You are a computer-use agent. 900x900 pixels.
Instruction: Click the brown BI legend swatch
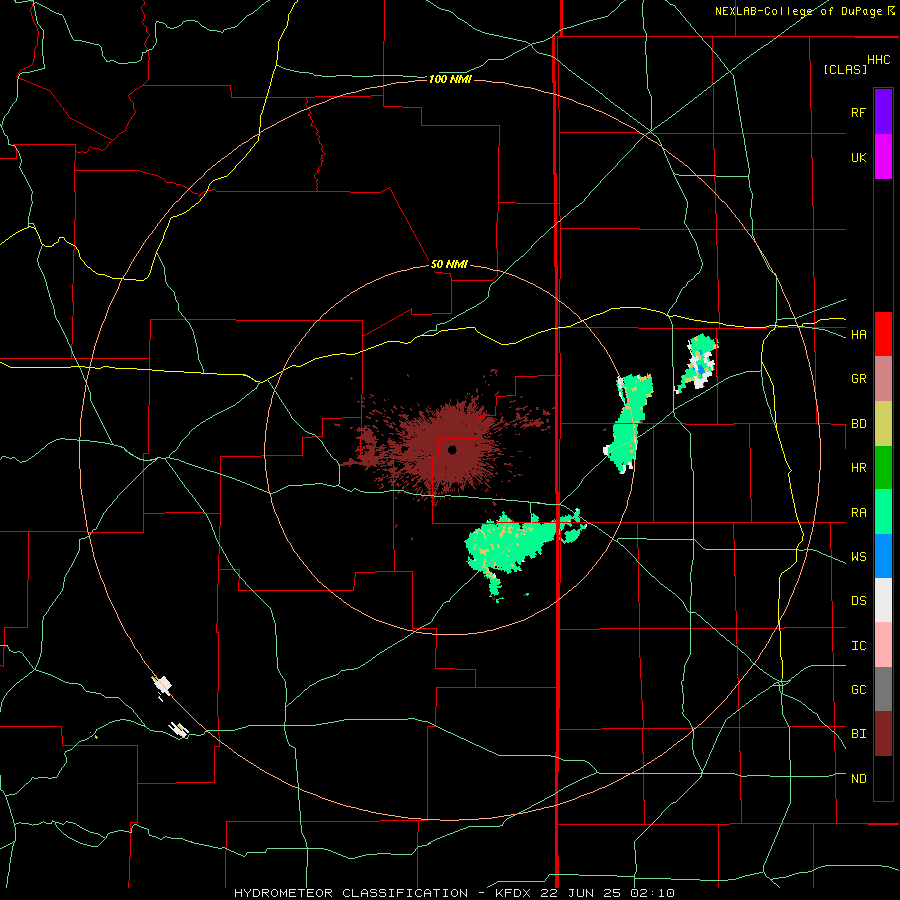[883, 734]
